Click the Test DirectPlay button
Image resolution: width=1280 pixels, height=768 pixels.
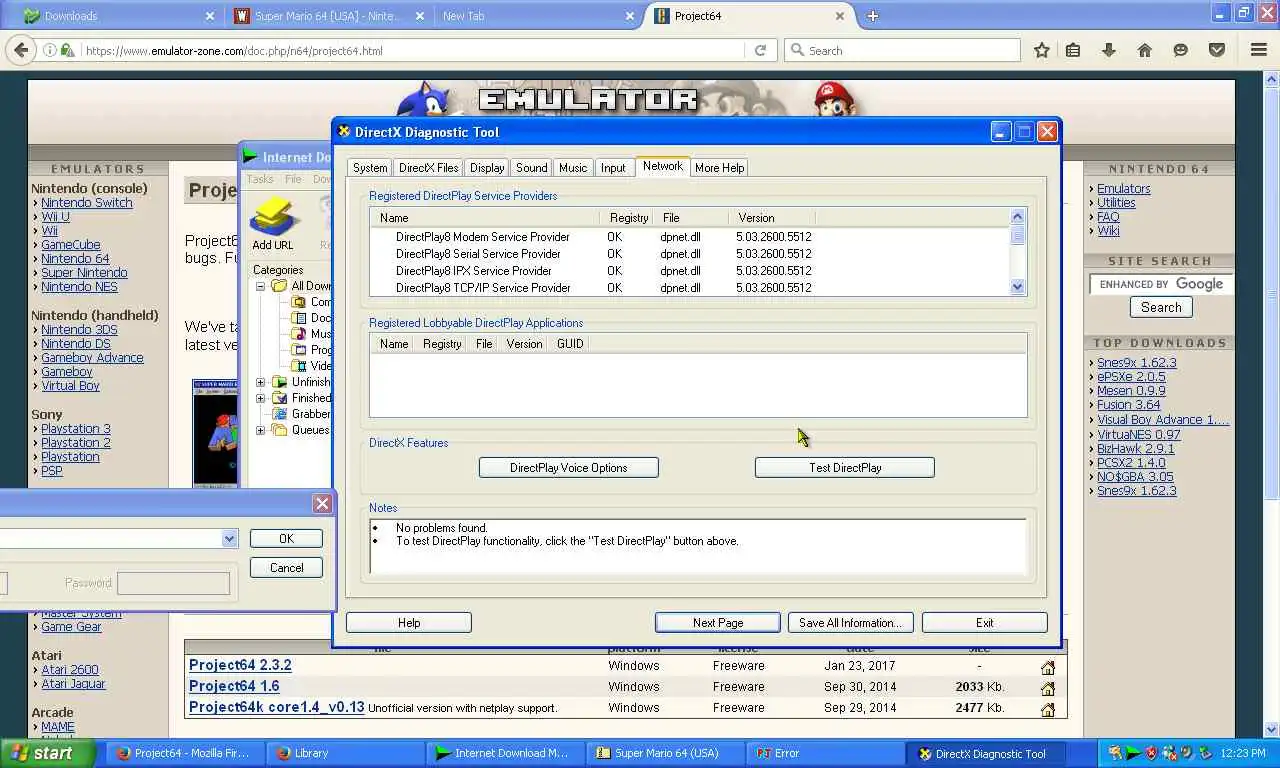click(x=845, y=468)
